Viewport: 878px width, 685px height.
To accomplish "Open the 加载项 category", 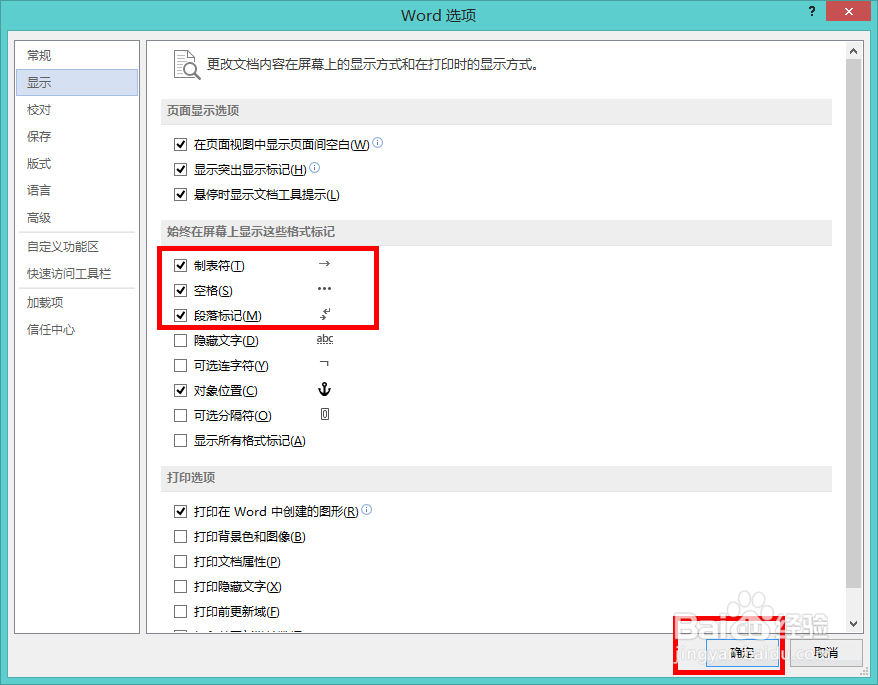I will click(77, 302).
